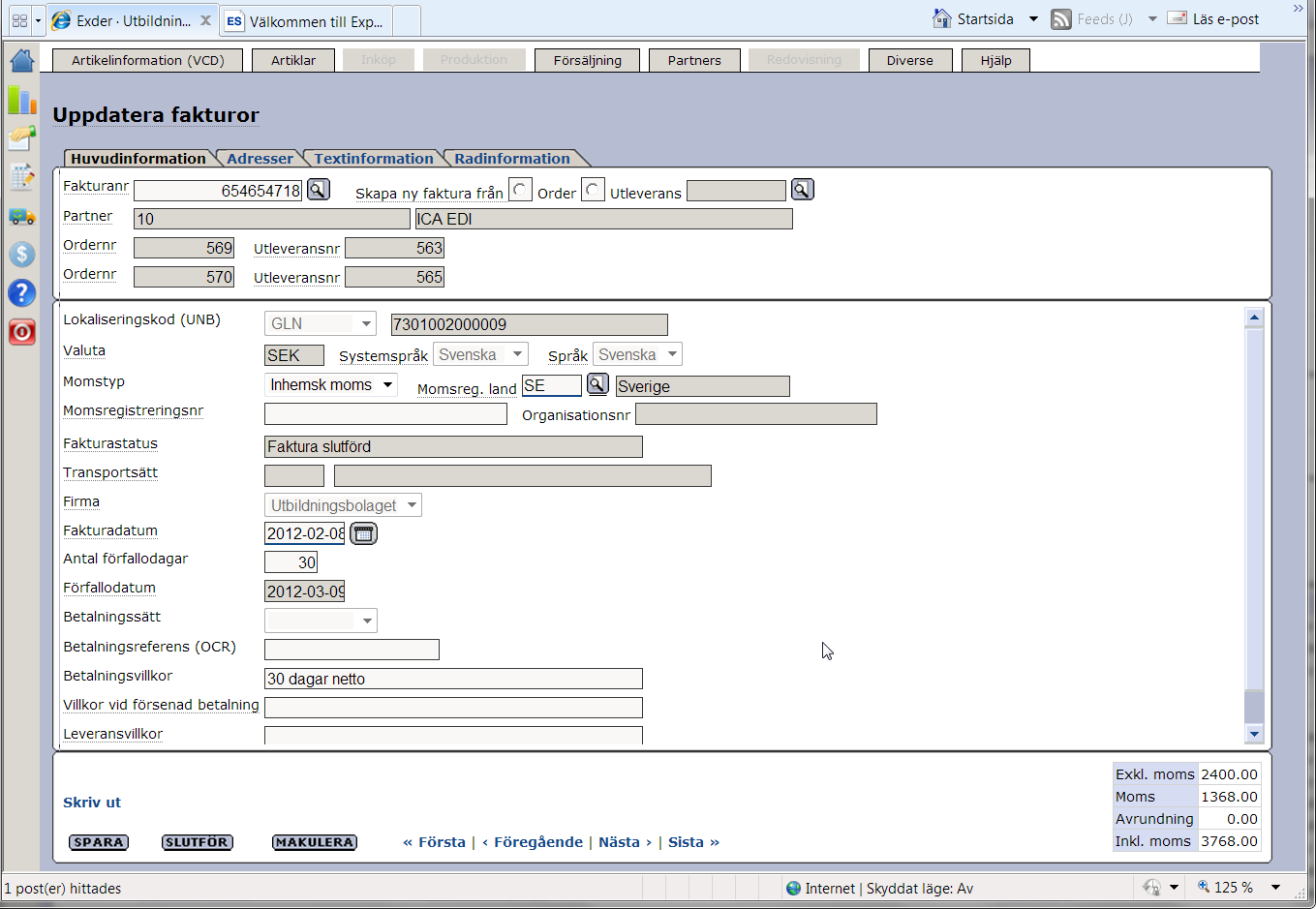The image size is (1316, 909).
Task: Click the home icon in left sidebar
Action: [22, 60]
